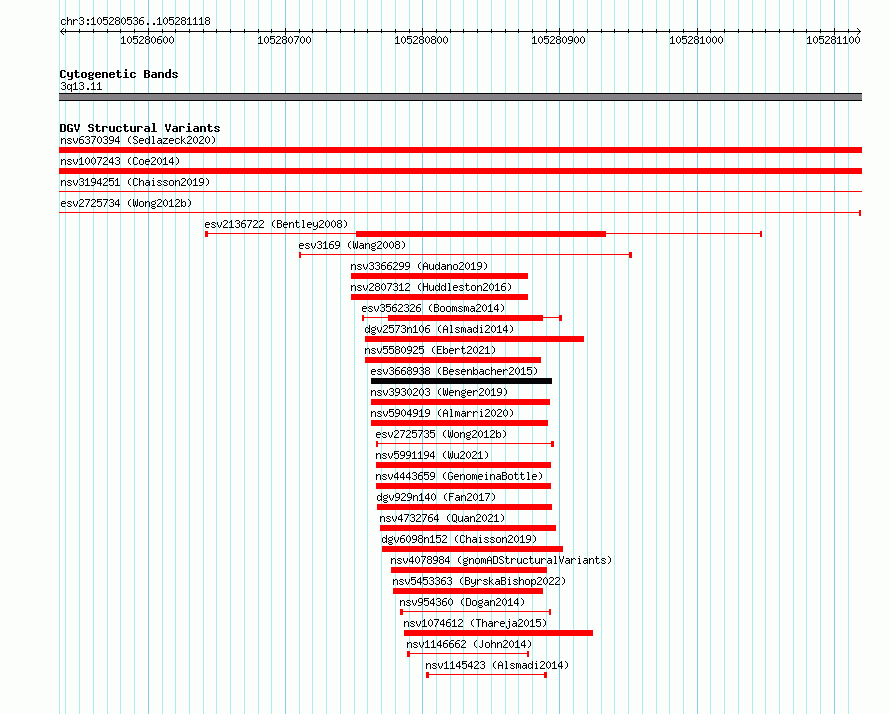Viewport: 890px width, 714px height.
Task: Click the chr3:105280536..105281118 region label
Action: click(x=135, y=21)
